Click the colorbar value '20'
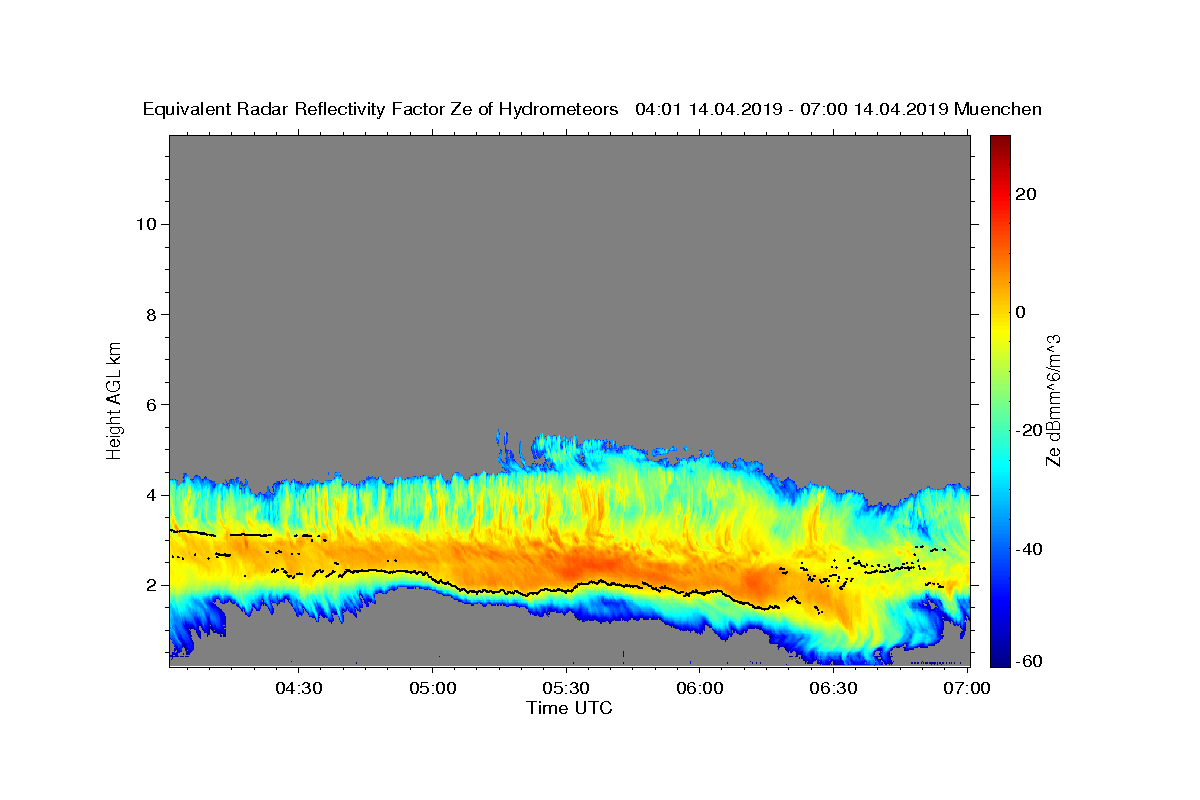The height and width of the screenshot is (800, 1200). pyautogui.click(x=1026, y=194)
